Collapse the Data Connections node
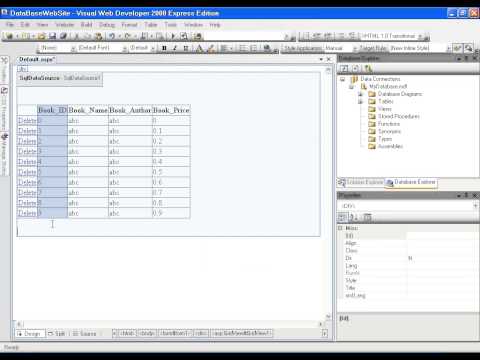The height and width of the screenshot is (360, 480). point(342,79)
